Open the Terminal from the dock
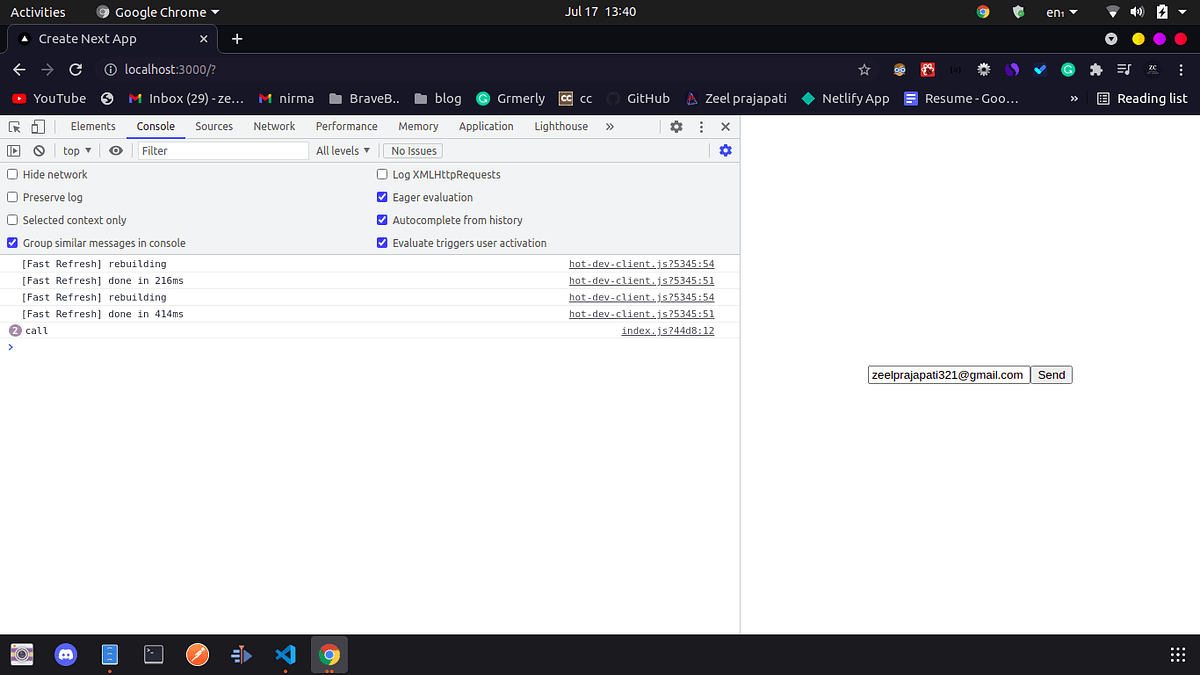 154,655
